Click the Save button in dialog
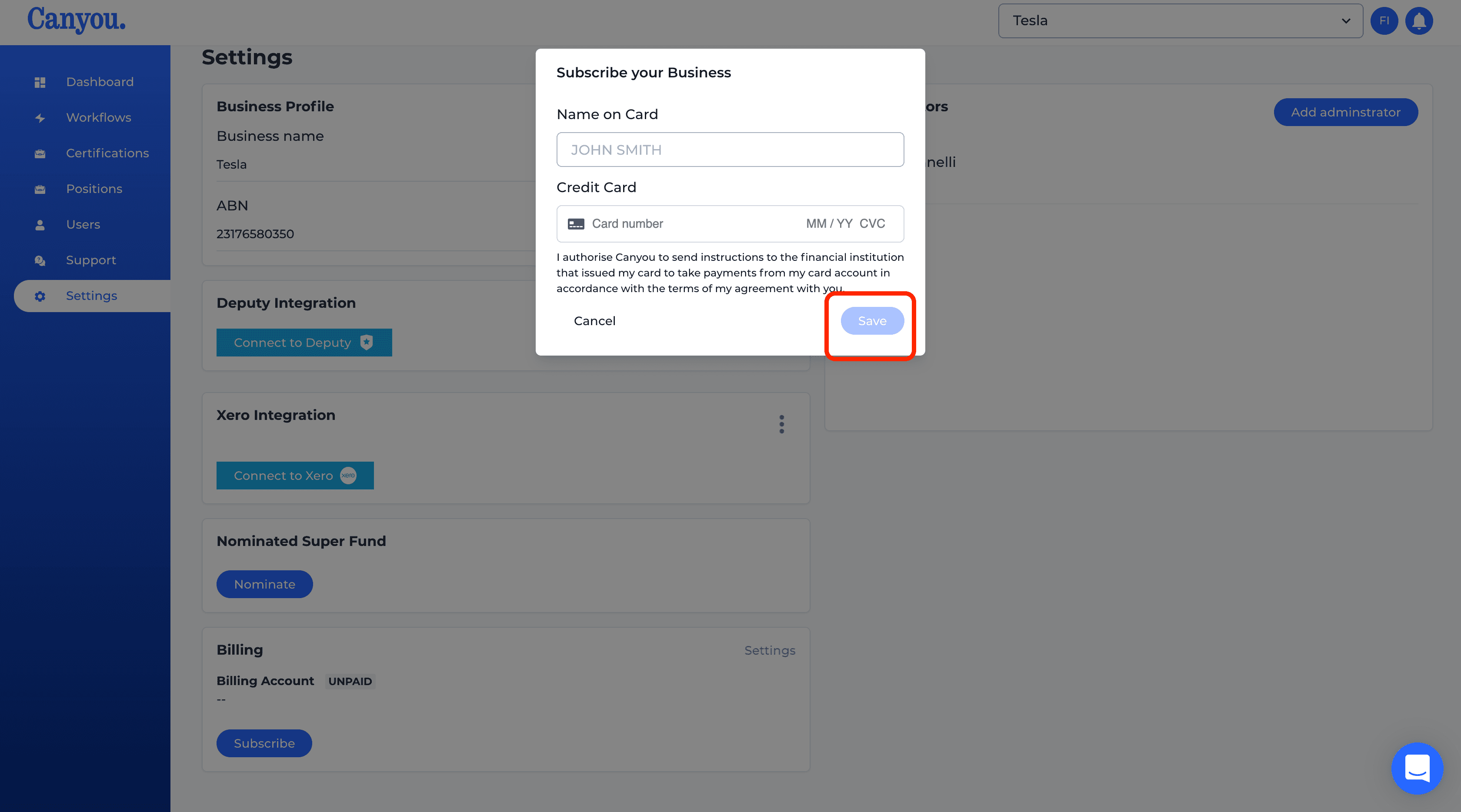1461x812 pixels. pyautogui.click(x=872, y=321)
